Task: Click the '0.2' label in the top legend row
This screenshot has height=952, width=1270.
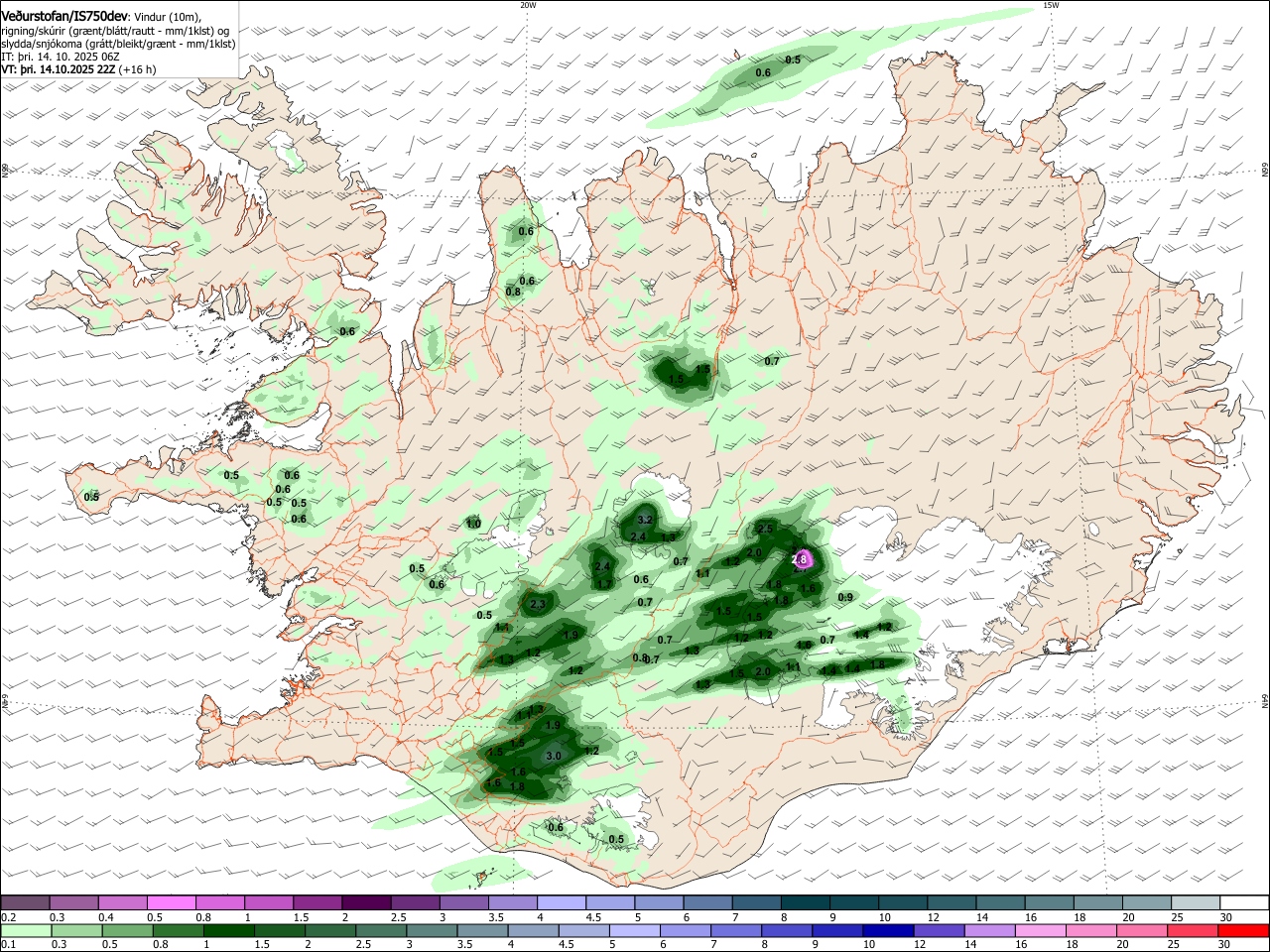Action: coord(8,917)
